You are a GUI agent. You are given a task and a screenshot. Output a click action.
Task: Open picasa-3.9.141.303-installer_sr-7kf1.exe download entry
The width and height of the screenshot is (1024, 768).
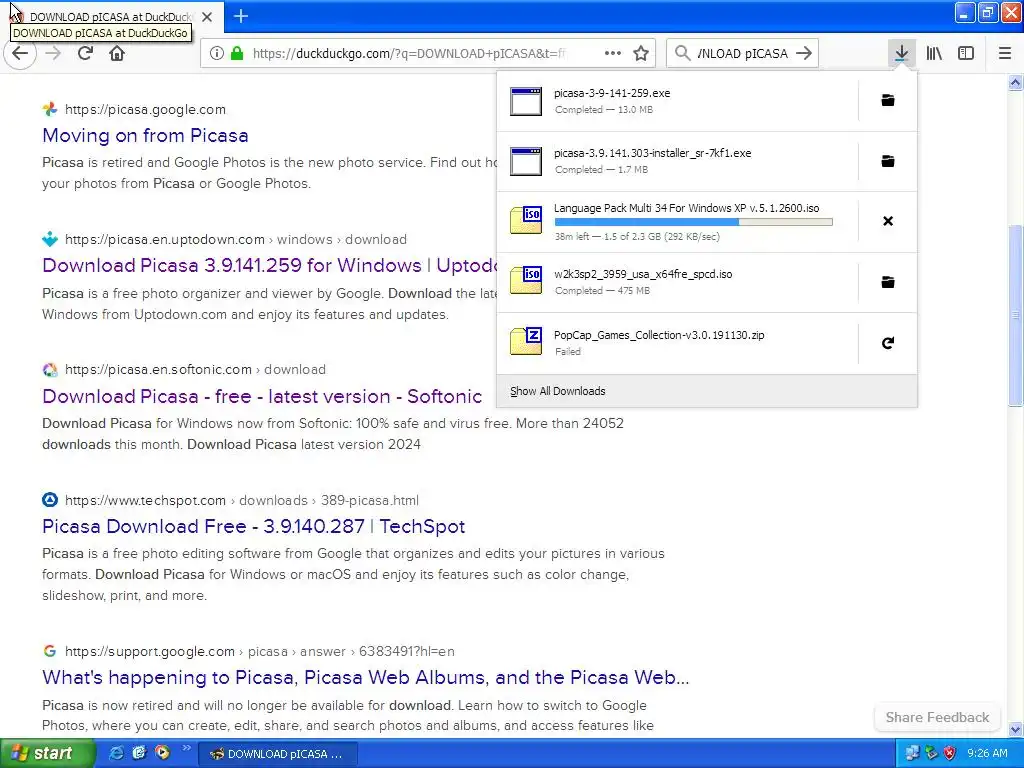click(677, 161)
